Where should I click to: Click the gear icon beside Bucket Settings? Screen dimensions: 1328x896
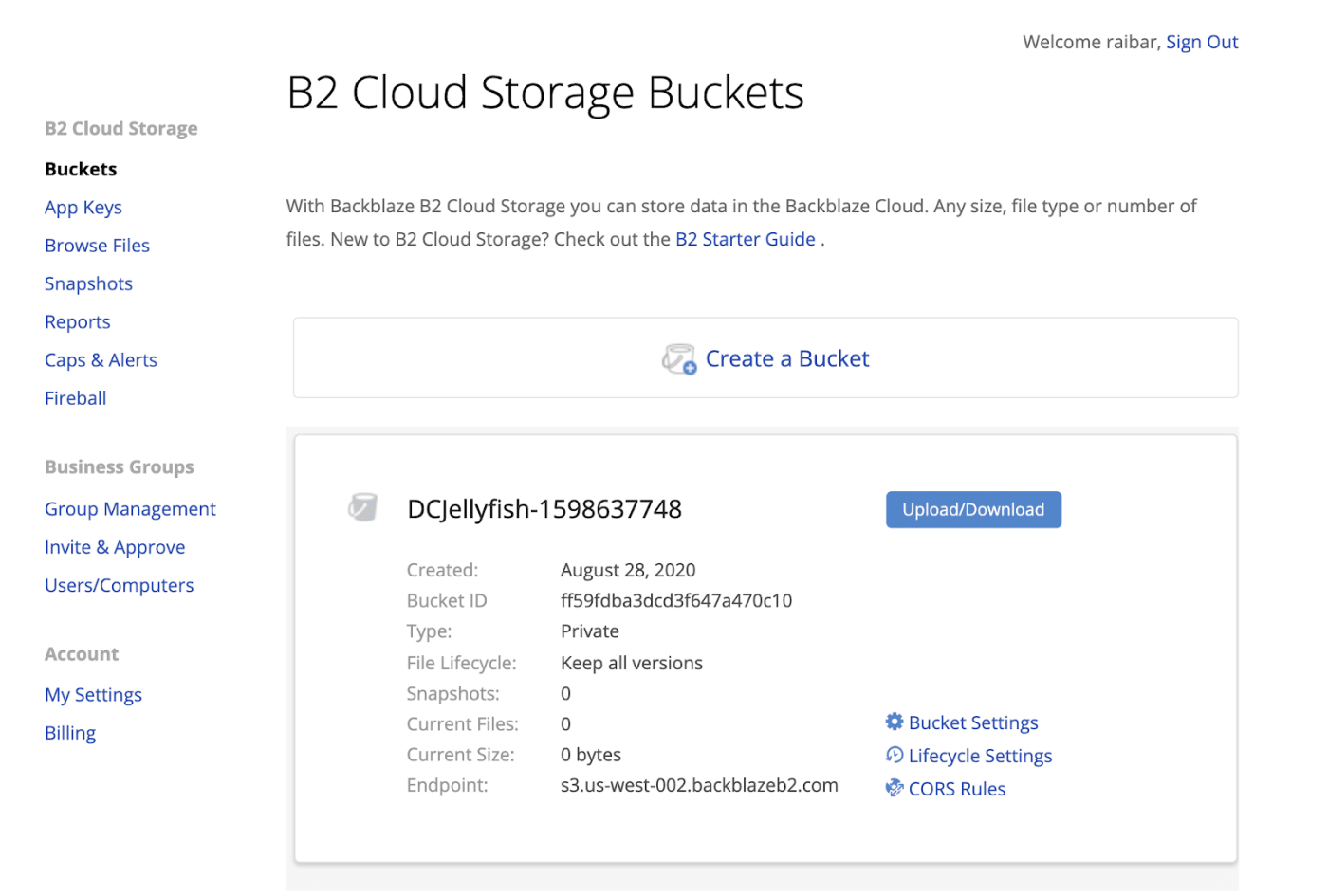click(x=893, y=722)
